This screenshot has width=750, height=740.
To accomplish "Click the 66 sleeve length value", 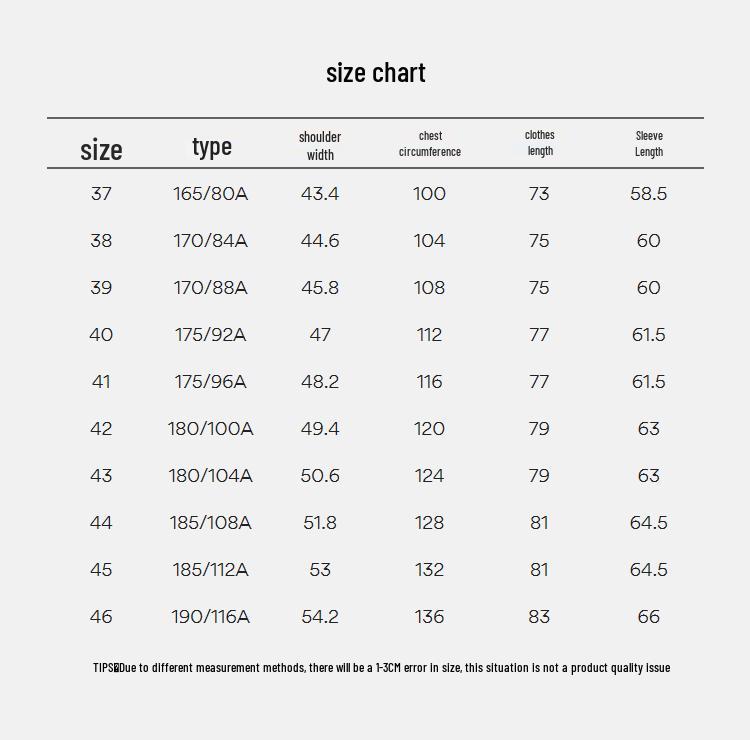I will (649, 617).
